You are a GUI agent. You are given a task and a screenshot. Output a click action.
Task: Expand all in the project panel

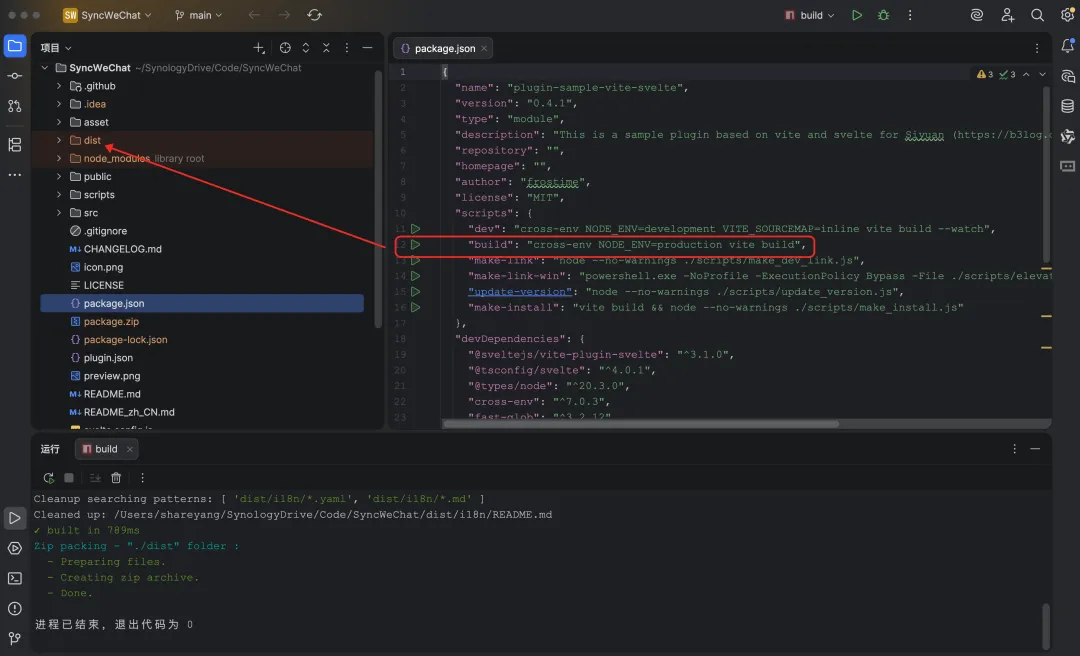(x=306, y=48)
